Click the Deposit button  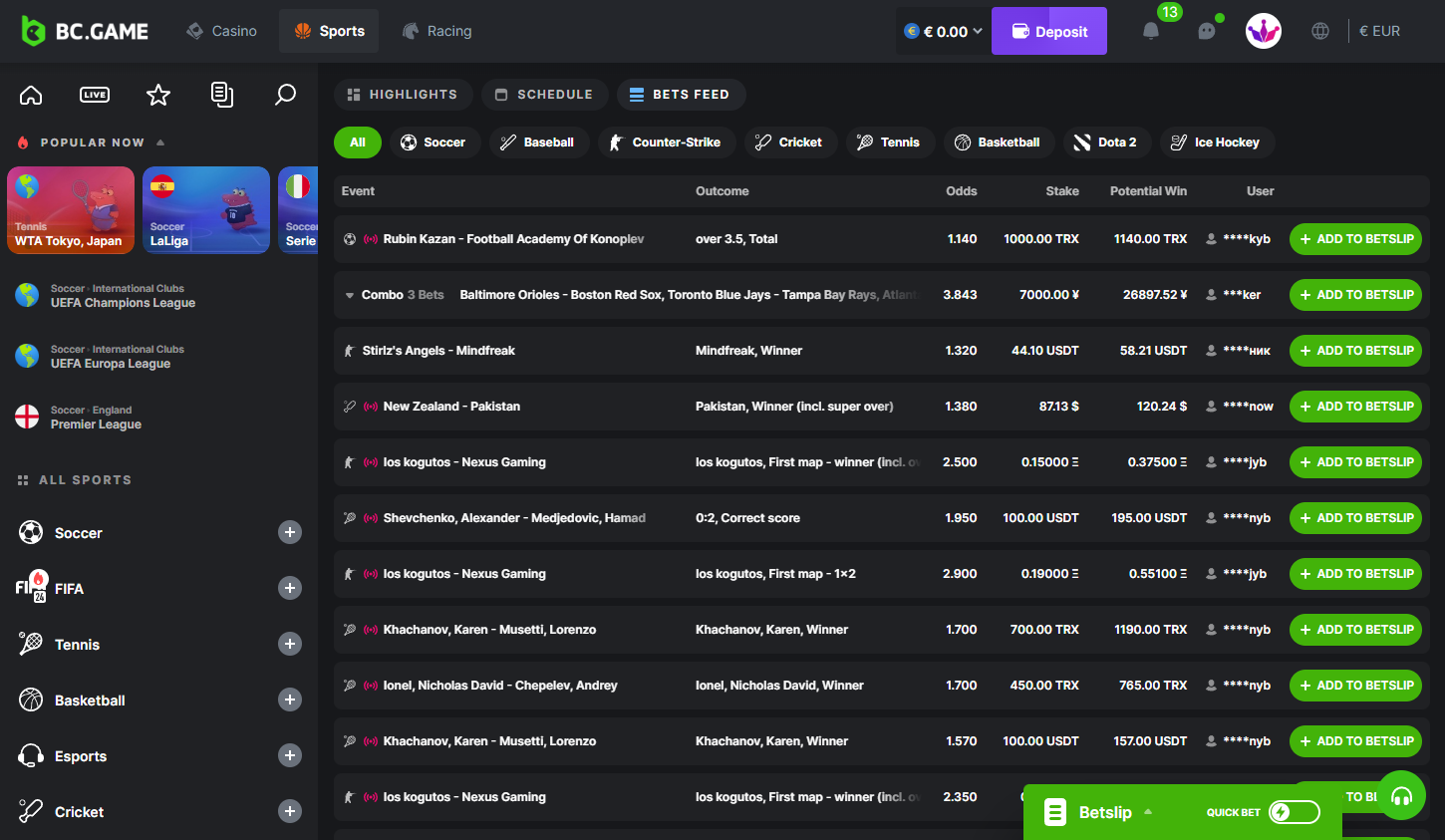point(1049,31)
